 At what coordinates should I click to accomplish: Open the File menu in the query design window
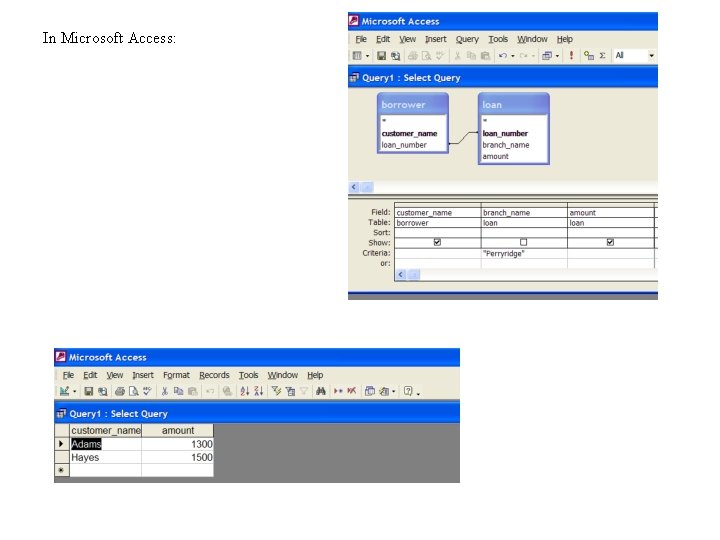[361, 39]
